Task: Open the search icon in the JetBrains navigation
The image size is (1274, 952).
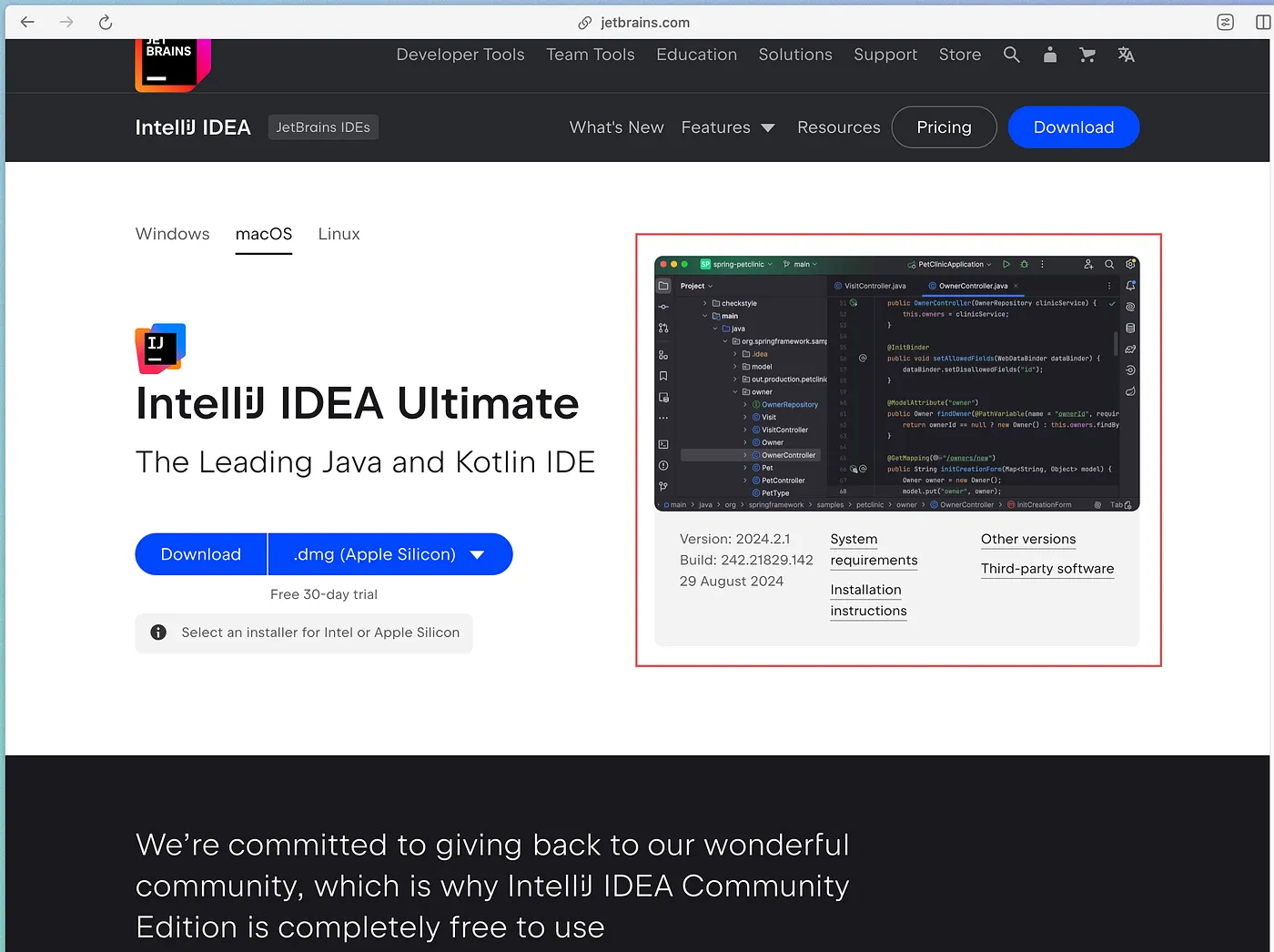Action: 1012,55
